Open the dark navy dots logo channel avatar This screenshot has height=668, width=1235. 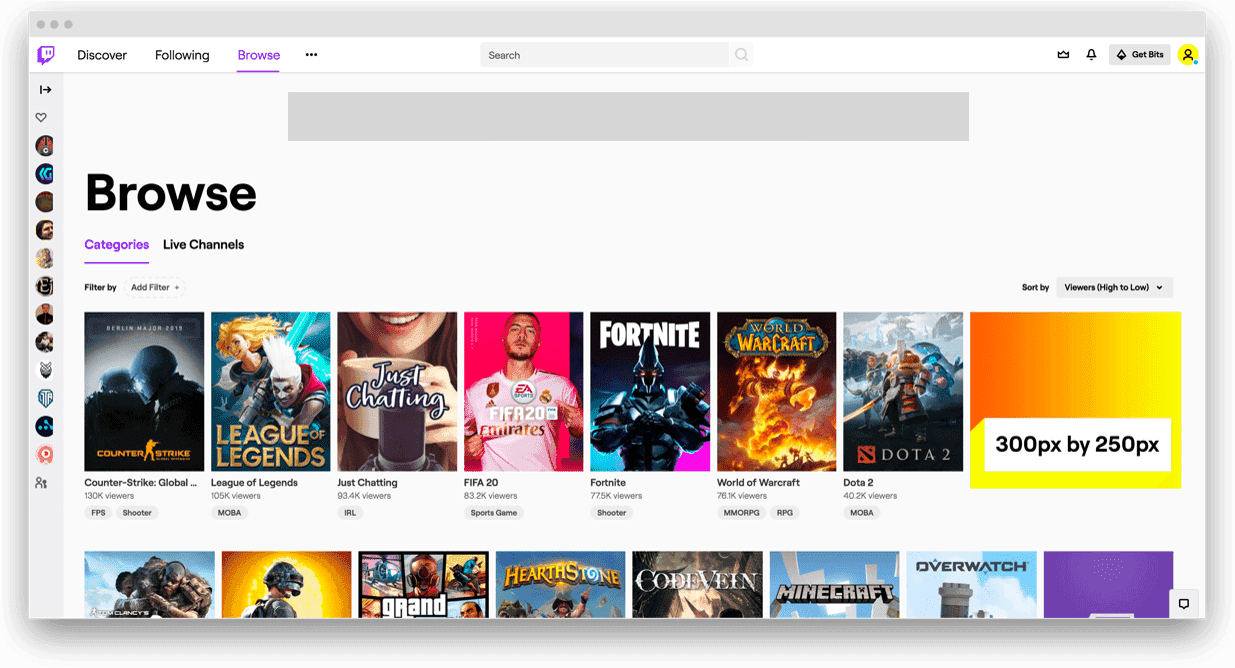45,427
